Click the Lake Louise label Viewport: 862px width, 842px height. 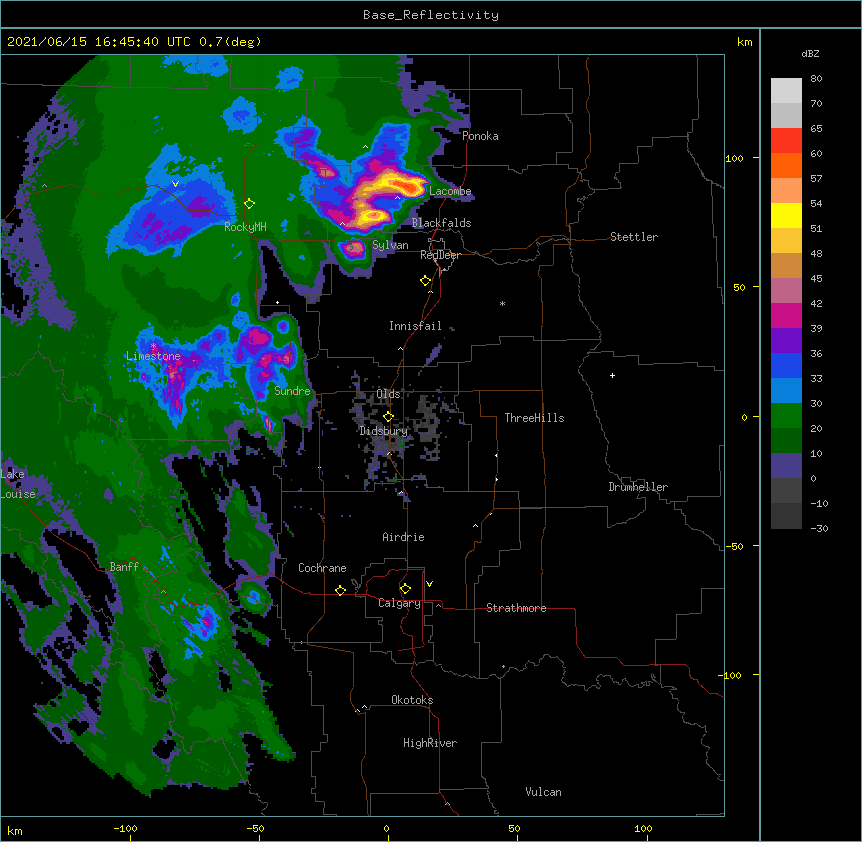(18, 484)
